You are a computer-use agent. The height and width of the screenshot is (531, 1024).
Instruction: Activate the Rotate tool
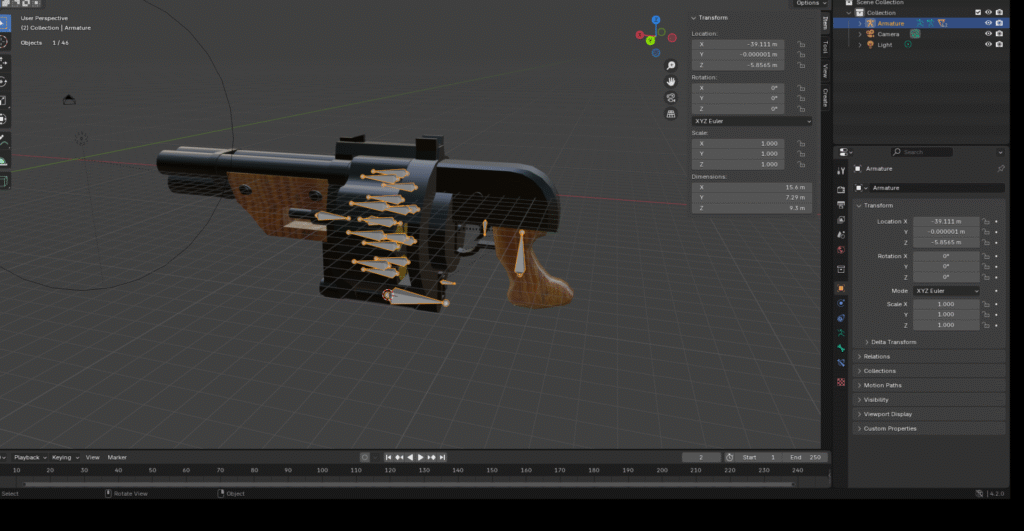[x=3, y=81]
